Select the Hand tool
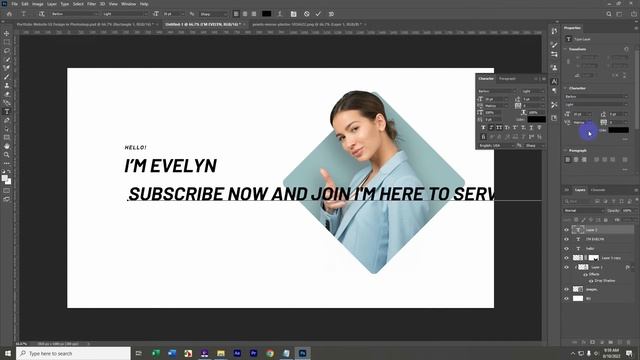The width and height of the screenshot is (640, 360). [7, 146]
